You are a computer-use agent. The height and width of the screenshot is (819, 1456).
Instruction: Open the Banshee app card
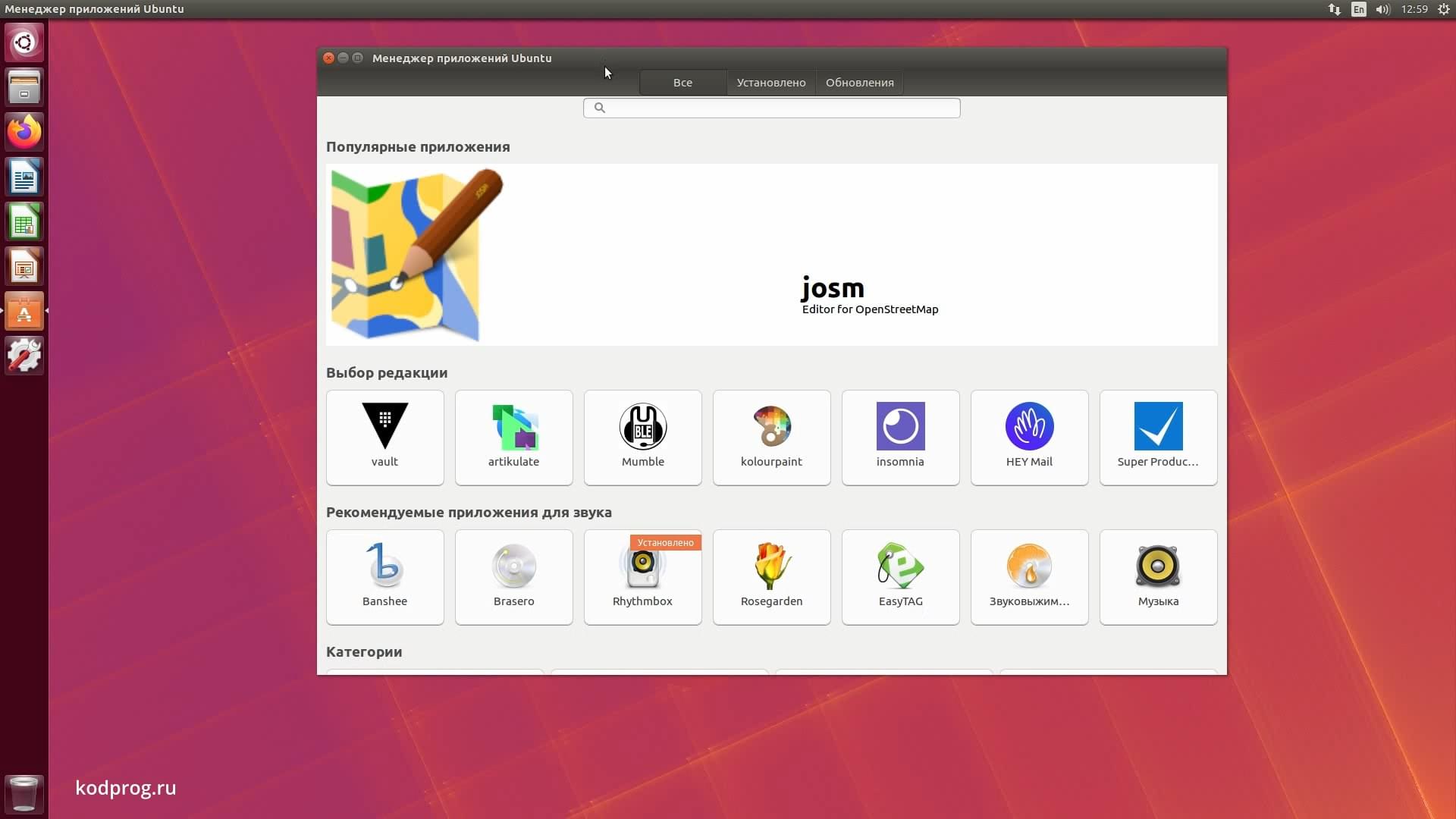[x=384, y=577]
